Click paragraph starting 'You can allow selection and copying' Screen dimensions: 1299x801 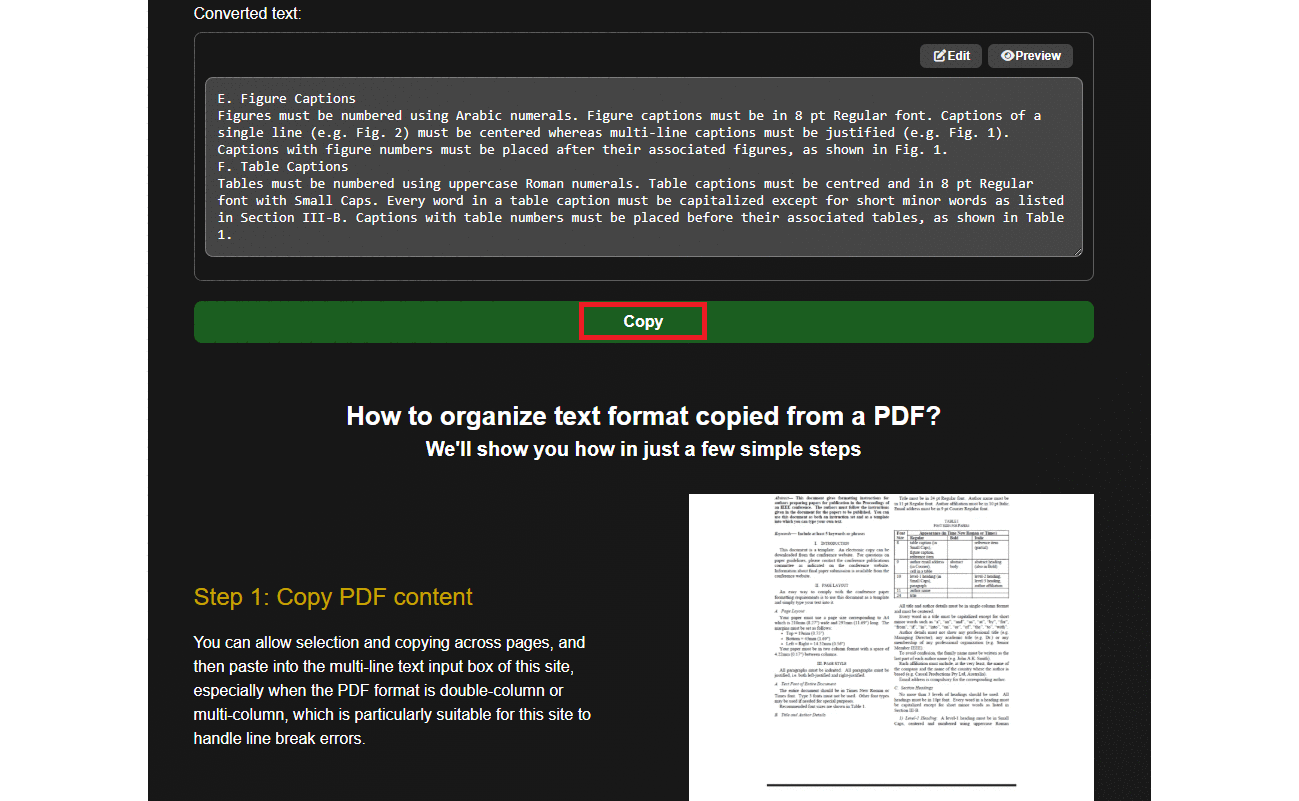click(392, 691)
